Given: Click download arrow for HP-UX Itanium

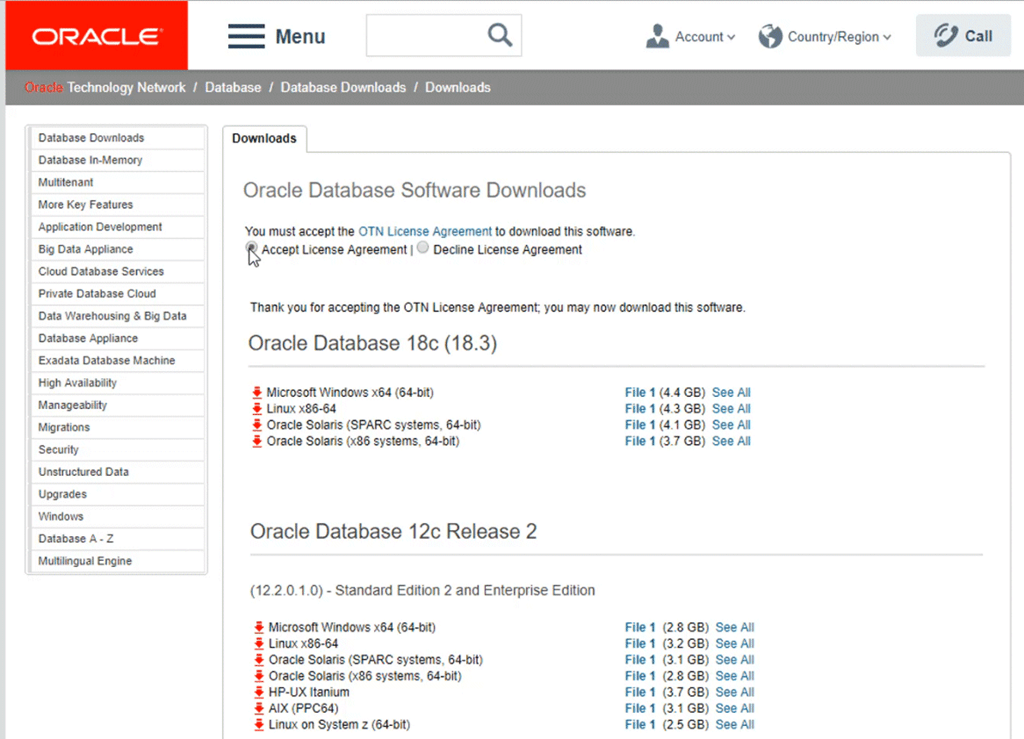Looking at the screenshot, I should click(x=259, y=692).
